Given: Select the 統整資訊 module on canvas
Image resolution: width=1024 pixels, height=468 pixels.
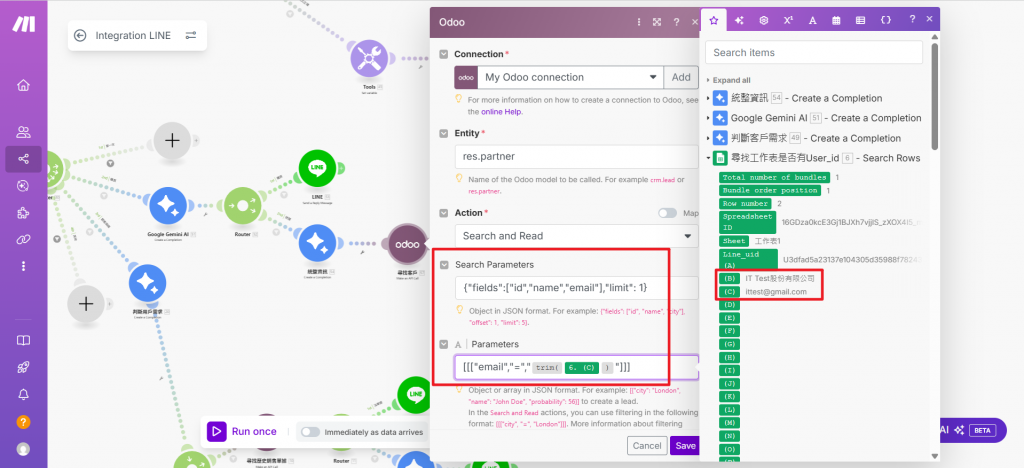Looking at the screenshot, I should [317, 243].
